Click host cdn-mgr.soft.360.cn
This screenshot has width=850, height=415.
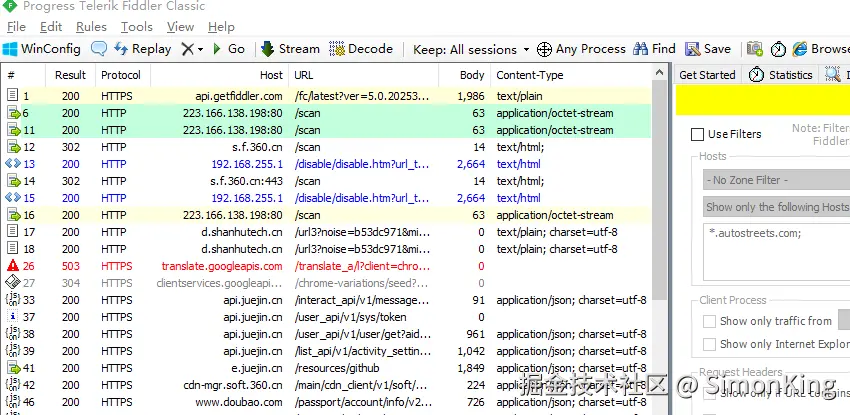click(233, 386)
